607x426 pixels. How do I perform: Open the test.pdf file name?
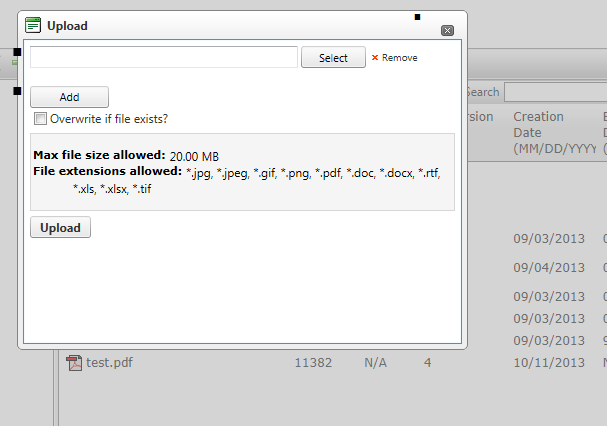tap(109, 362)
